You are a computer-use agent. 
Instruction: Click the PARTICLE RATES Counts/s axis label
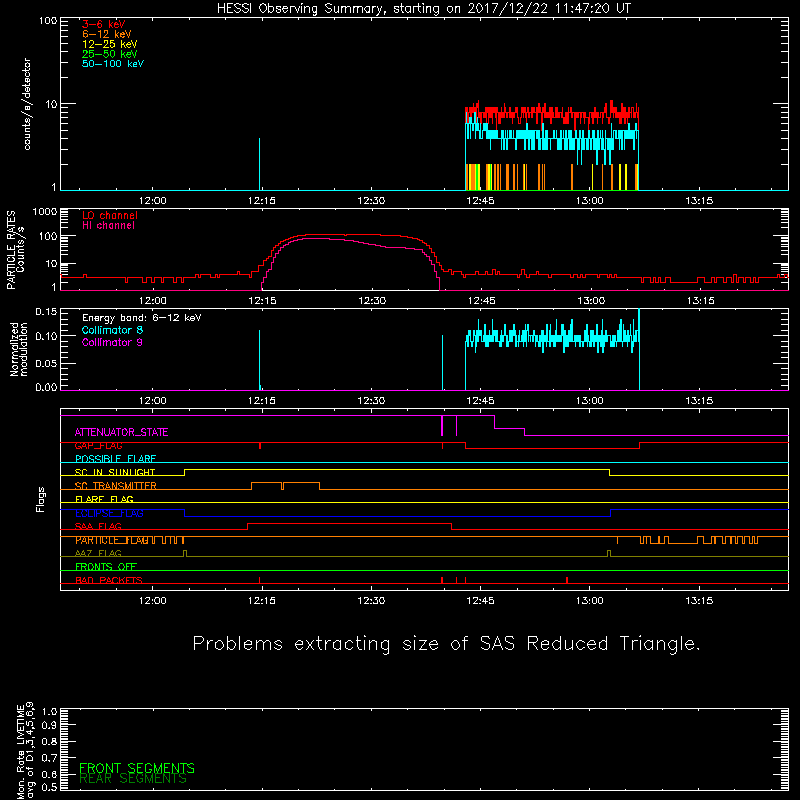(x=15, y=250)
